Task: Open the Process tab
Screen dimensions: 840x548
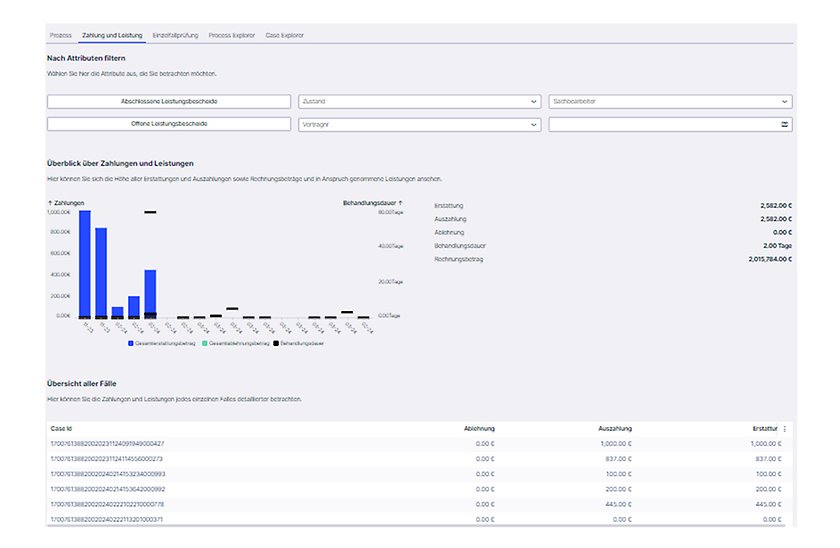Action: click(61, 35)
